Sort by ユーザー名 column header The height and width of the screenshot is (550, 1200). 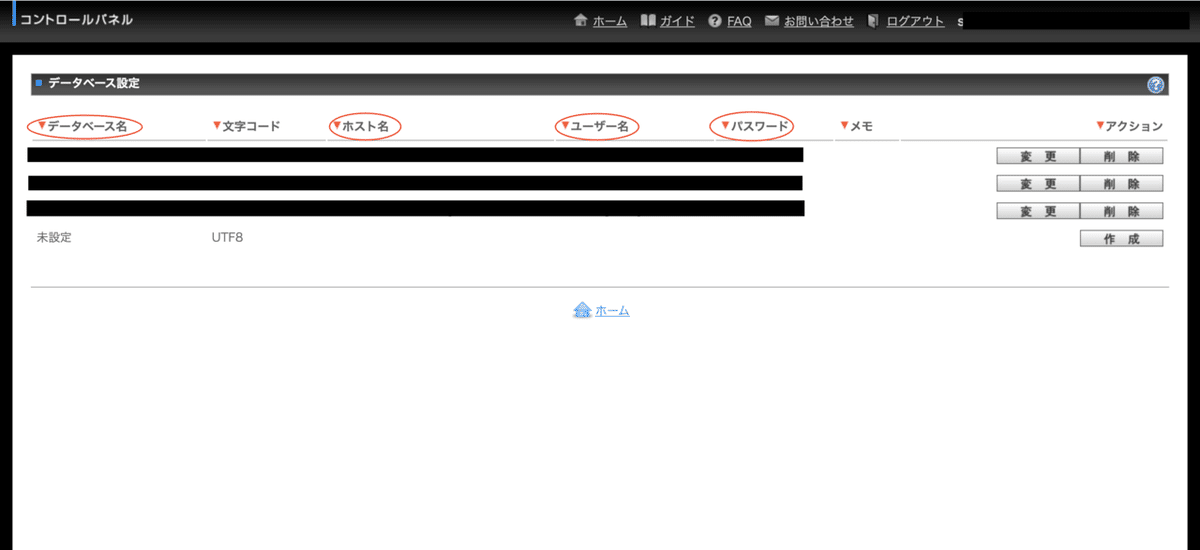pyautogui.click(x=594, y=126)
